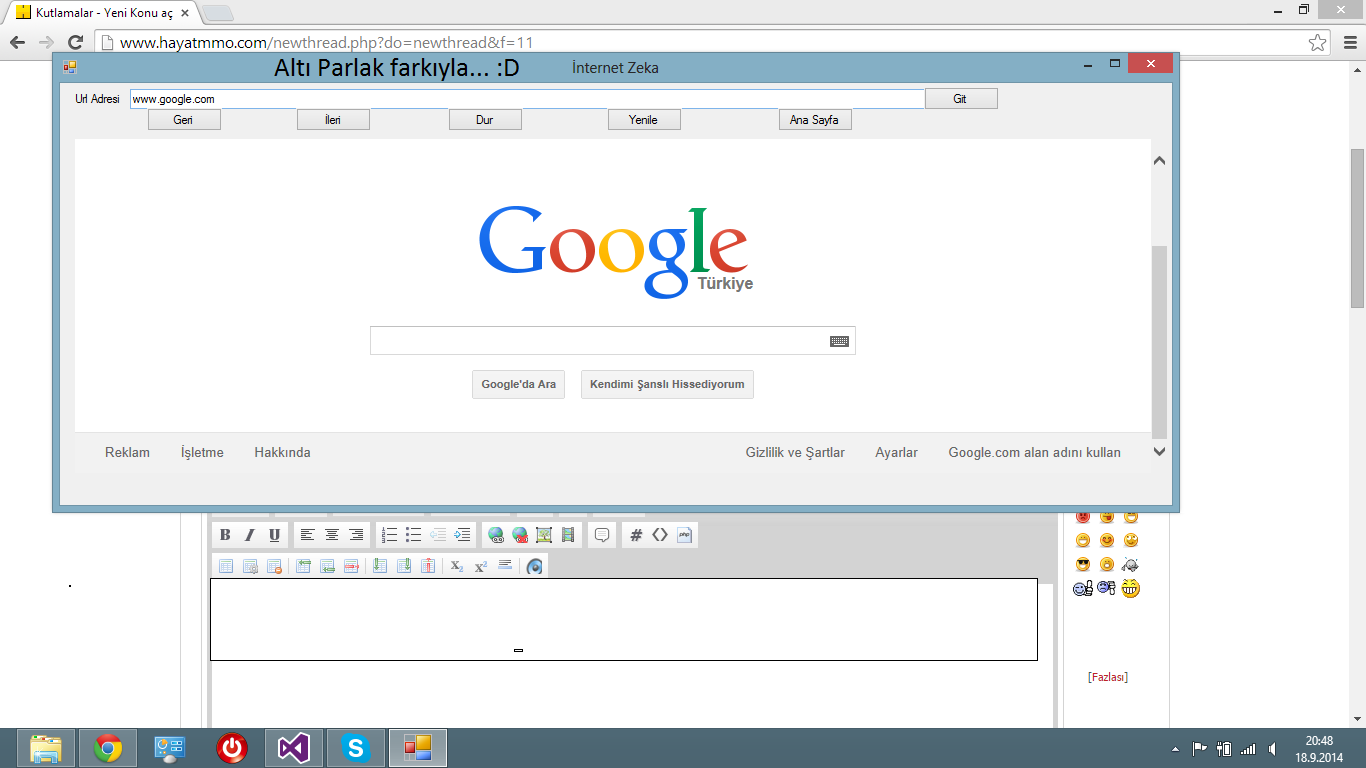Center-align text in the forum editor

tap(332, 535)
